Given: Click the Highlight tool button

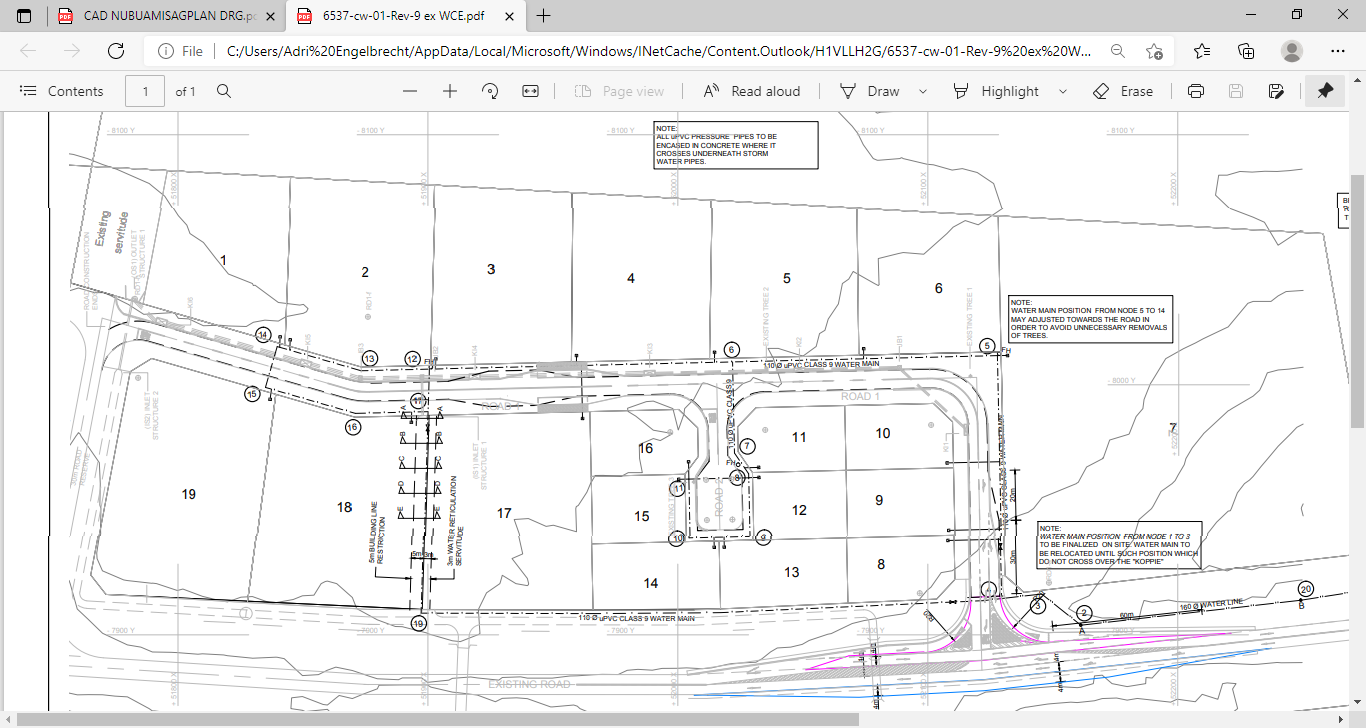Looking at the screenshot, I should coord(996,91).
